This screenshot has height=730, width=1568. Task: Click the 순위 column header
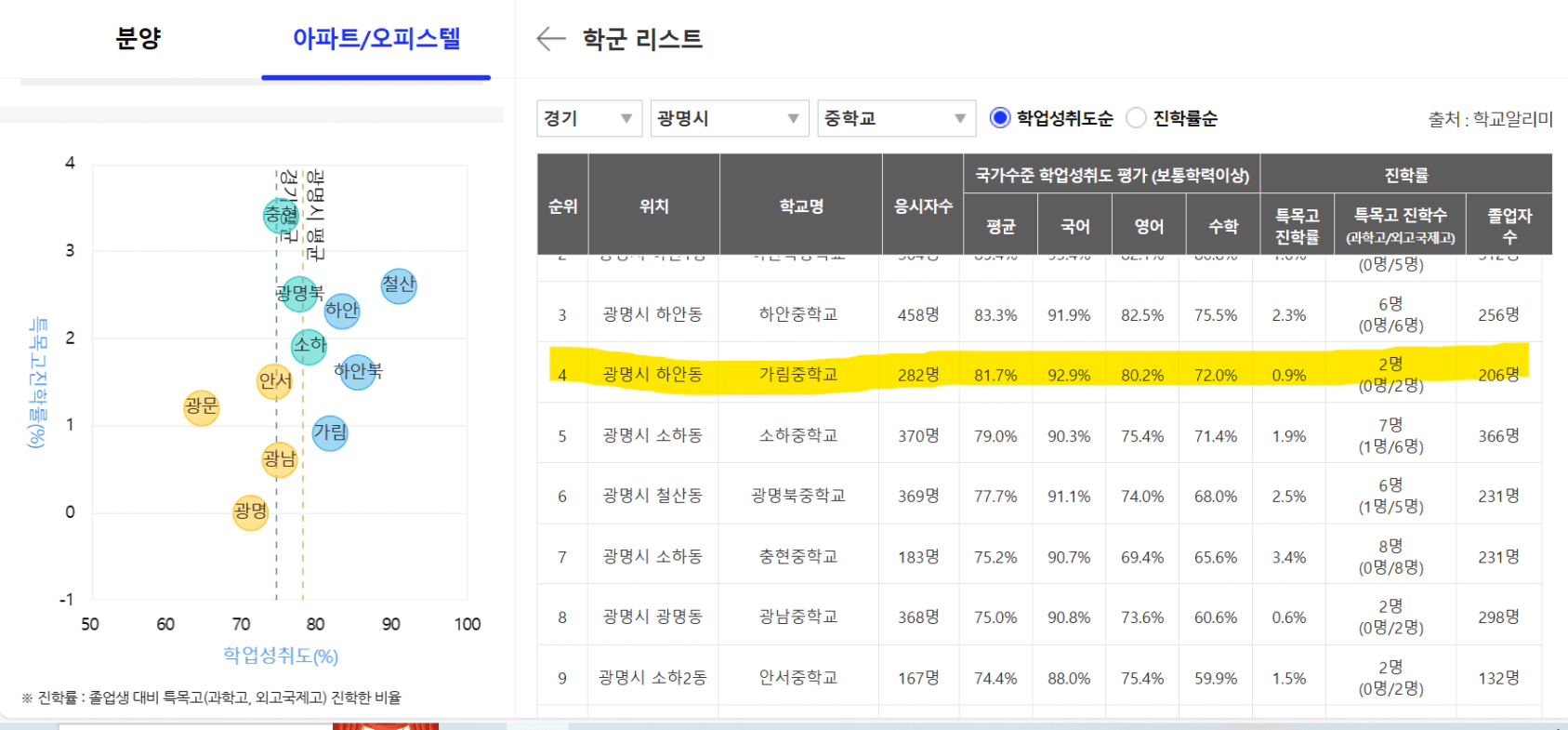(x=562, y=206)
